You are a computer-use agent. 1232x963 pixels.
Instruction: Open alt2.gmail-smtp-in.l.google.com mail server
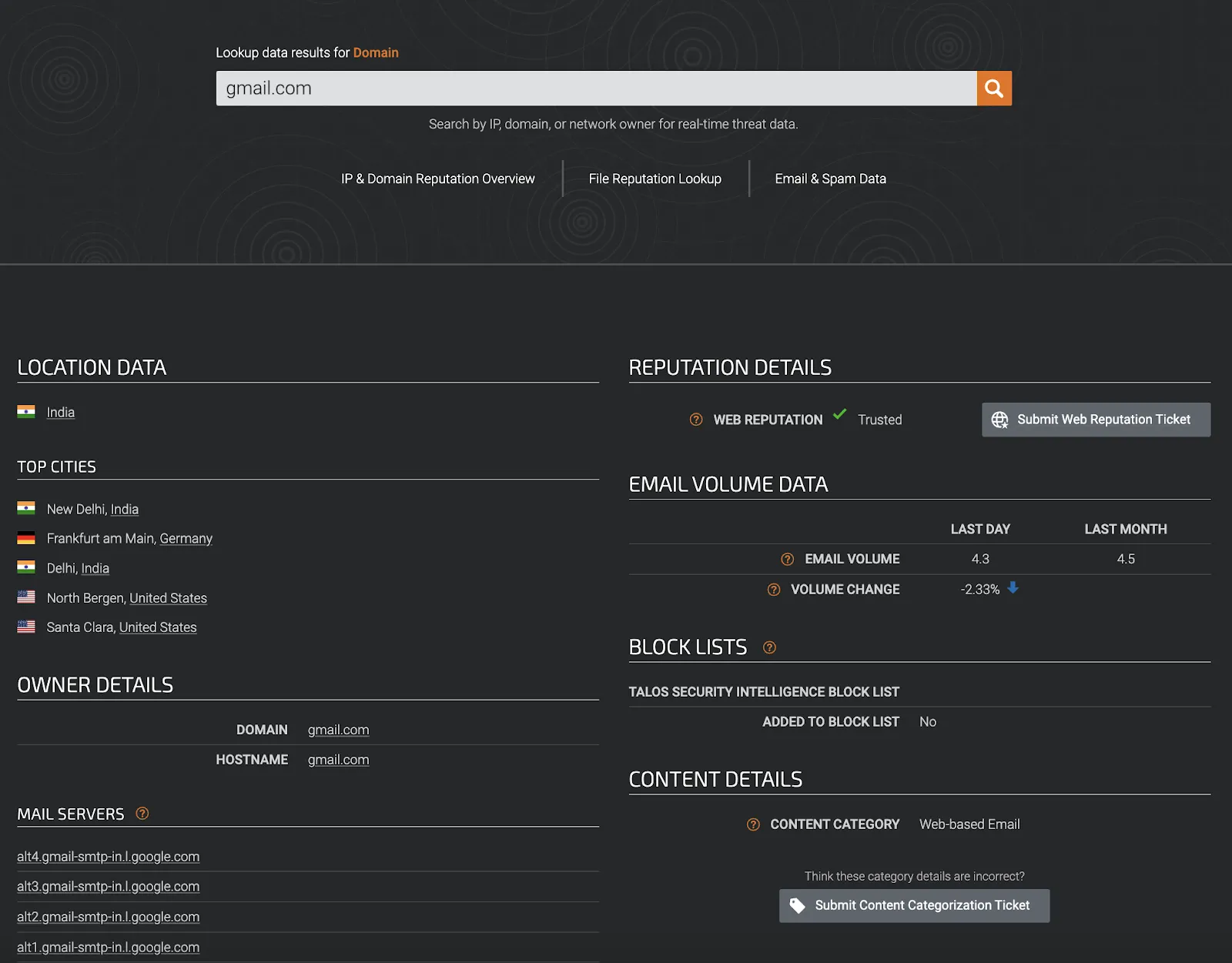[109, 917]
